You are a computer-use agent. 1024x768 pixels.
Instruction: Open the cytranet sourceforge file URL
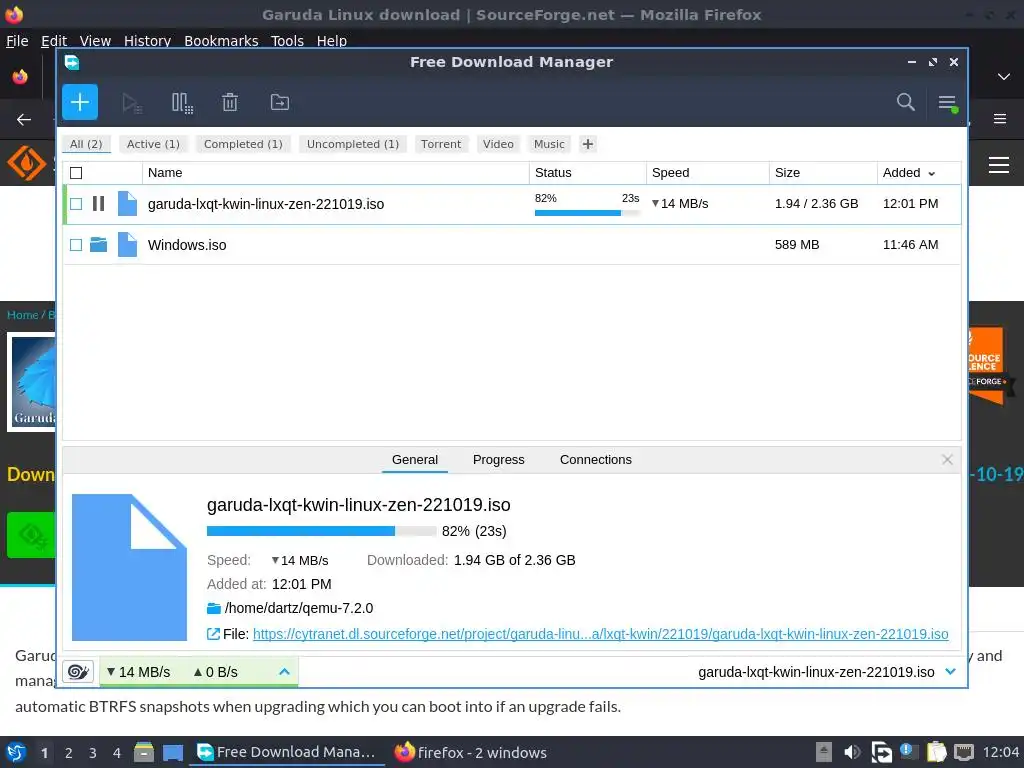[x=600, y=634]
